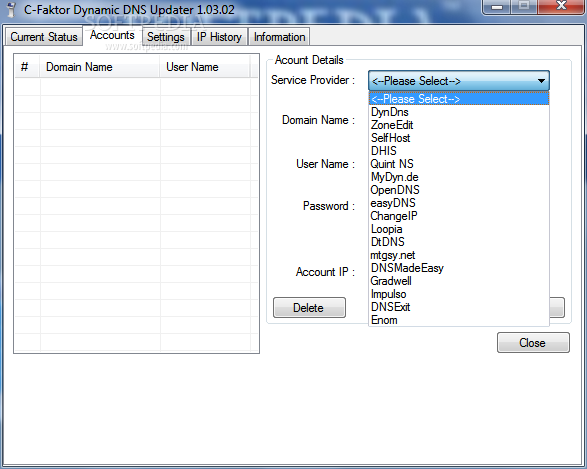Select DNSMadeEasy from the list
Screen dimensions: 587x469
(x=459, y=268)
